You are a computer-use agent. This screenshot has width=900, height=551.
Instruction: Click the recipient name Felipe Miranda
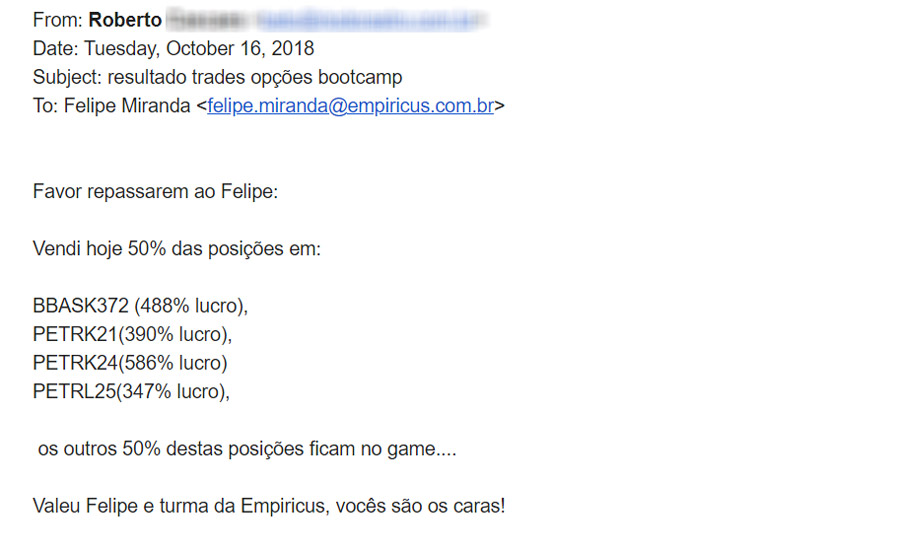126,106
